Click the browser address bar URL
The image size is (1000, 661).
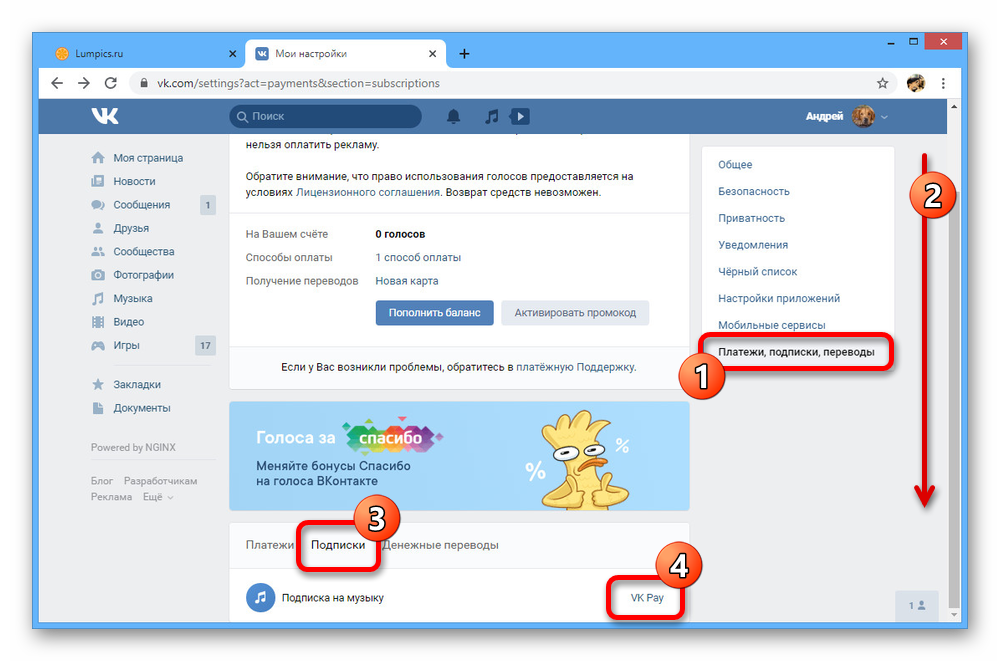tap(298, 83)
